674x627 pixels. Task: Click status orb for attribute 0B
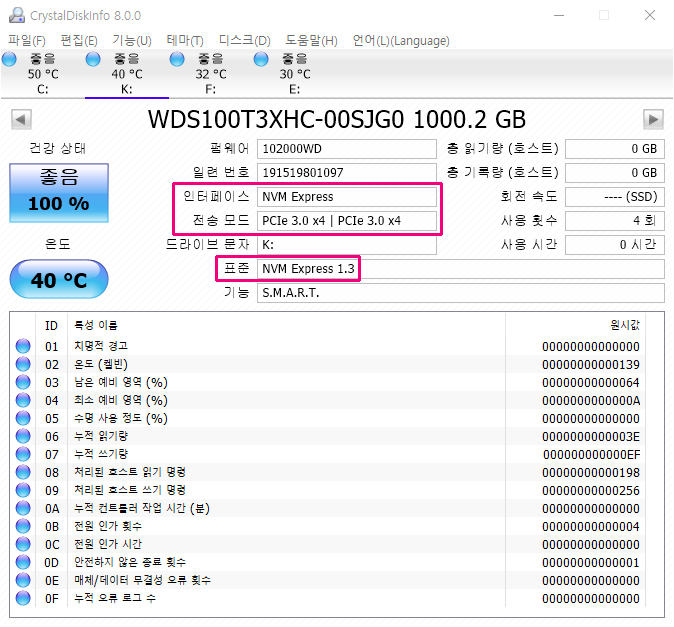(x=23, y=526)
